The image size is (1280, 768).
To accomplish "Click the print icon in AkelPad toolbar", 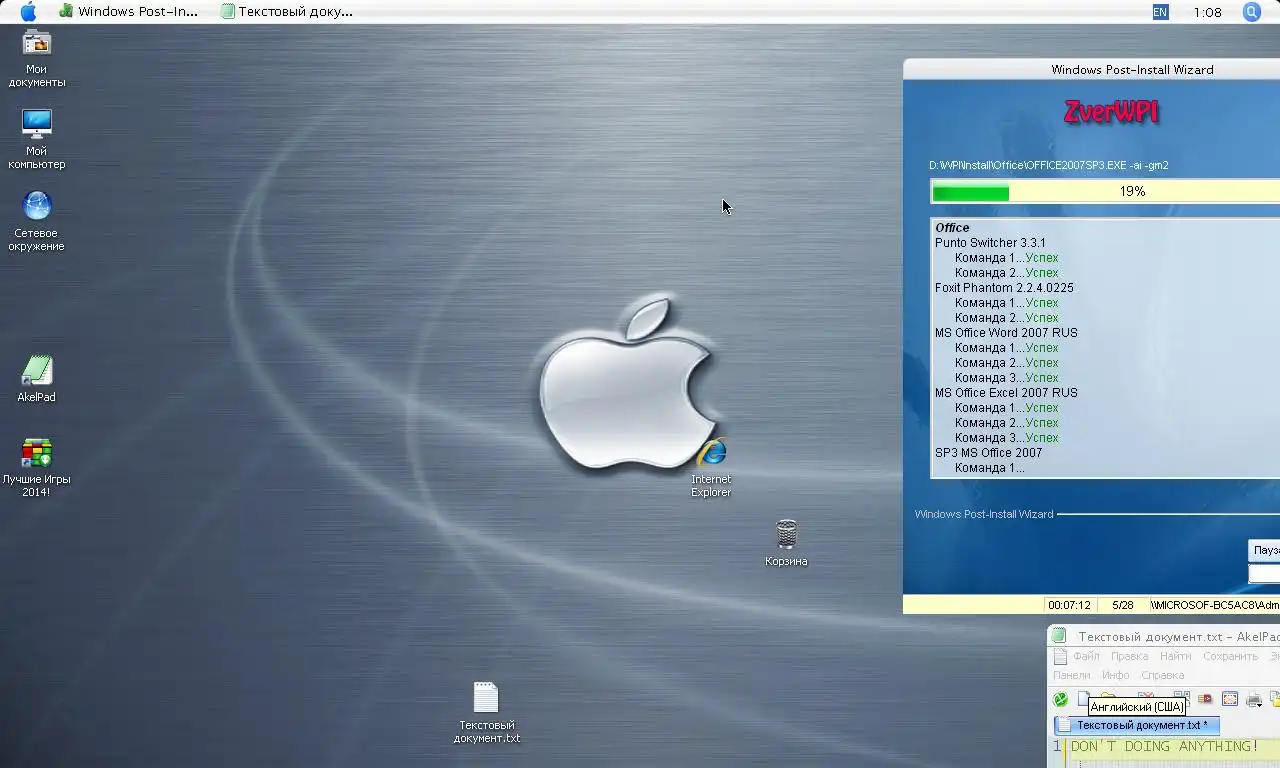I will 1254,700.
